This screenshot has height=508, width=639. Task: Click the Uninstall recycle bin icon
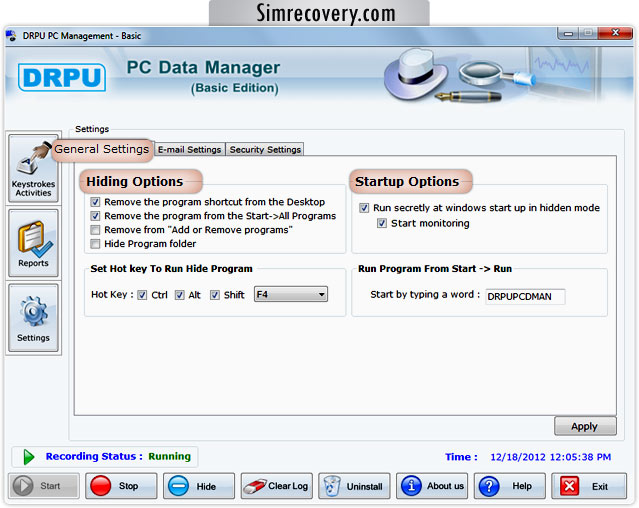(x=332, y=486)
